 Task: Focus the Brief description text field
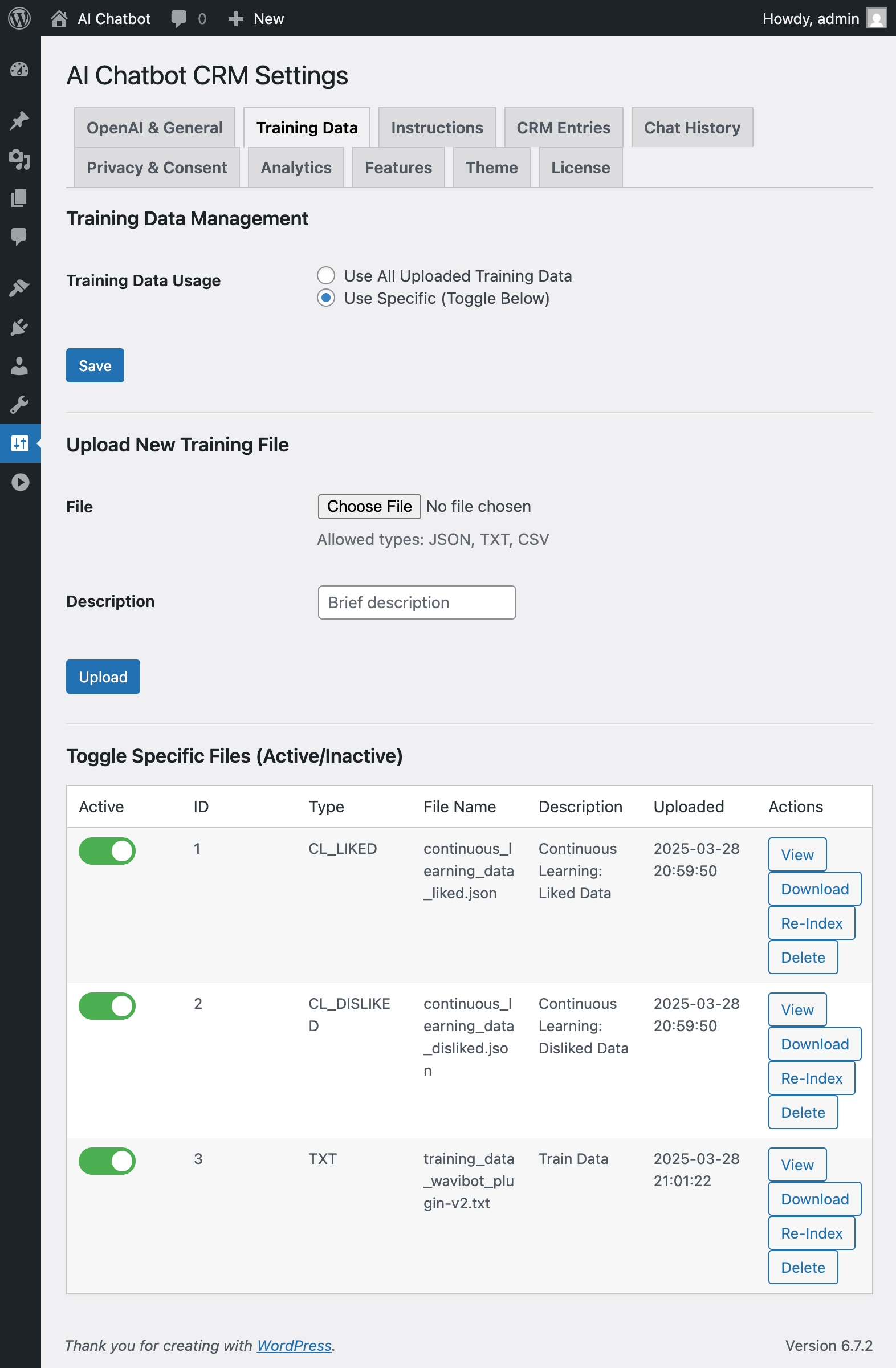point(417,602)
